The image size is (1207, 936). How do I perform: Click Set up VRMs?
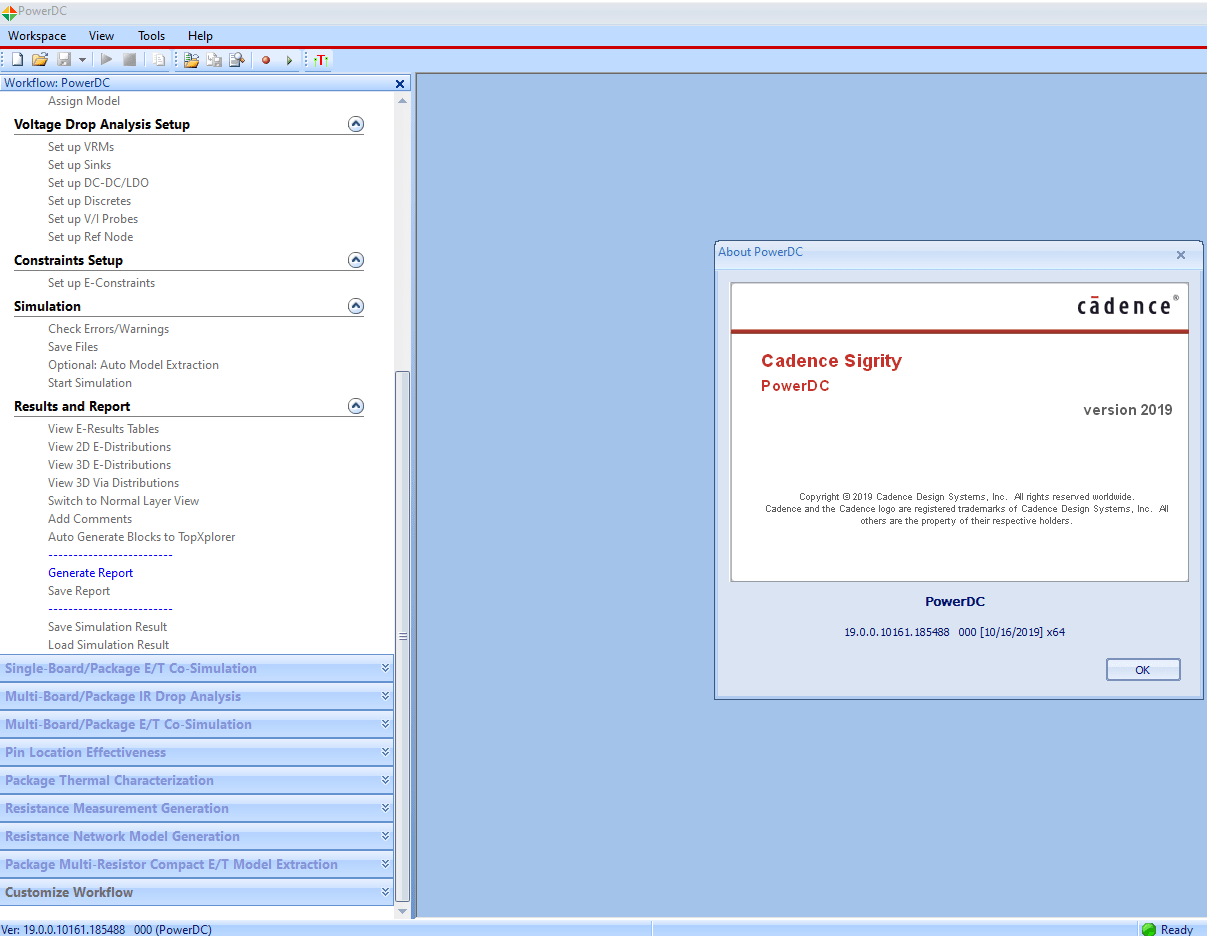(81, 147)
